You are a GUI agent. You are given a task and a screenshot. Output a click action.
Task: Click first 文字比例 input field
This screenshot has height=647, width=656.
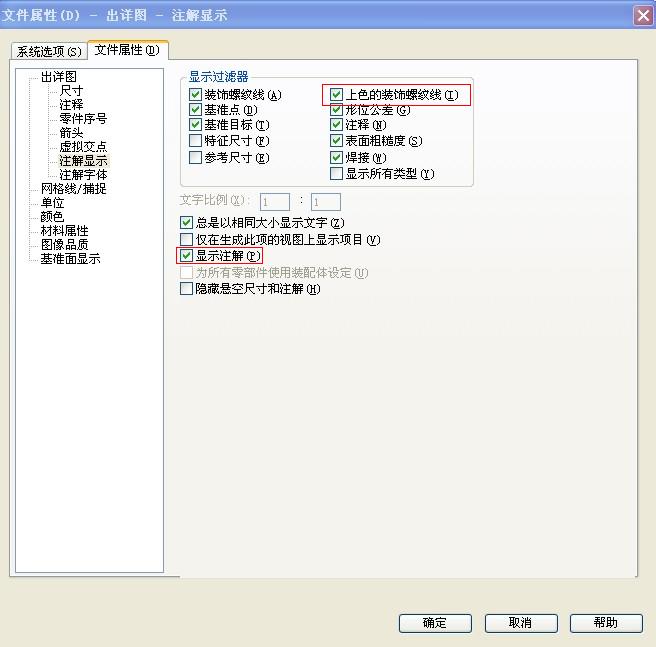click(275, 202)
